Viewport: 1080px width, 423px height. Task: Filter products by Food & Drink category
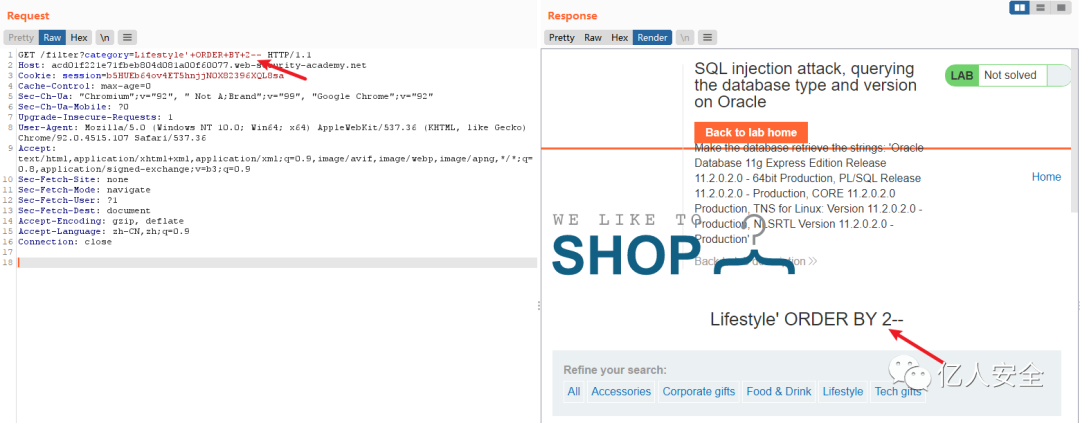tap(779, 391)
